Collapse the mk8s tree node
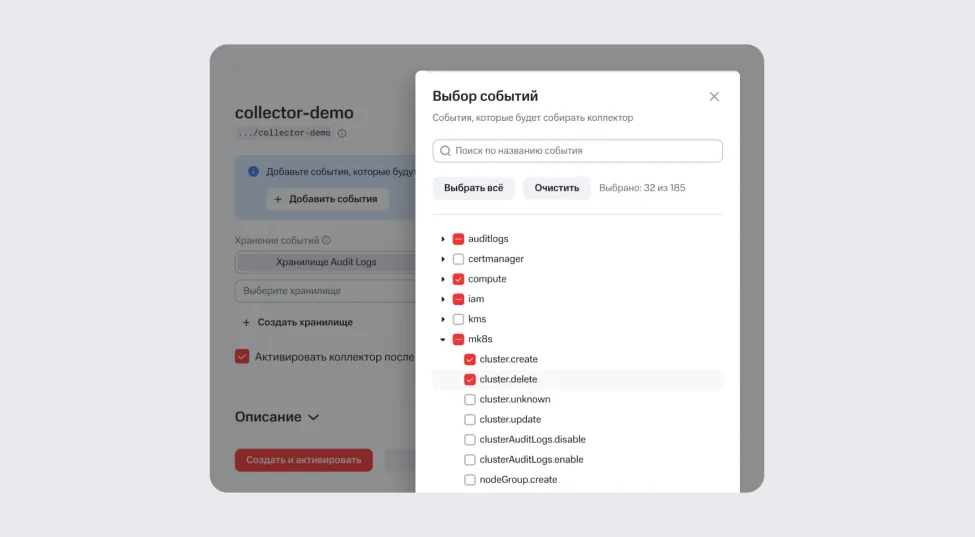Viewport: 975px width, 537px height. [443, 339]
